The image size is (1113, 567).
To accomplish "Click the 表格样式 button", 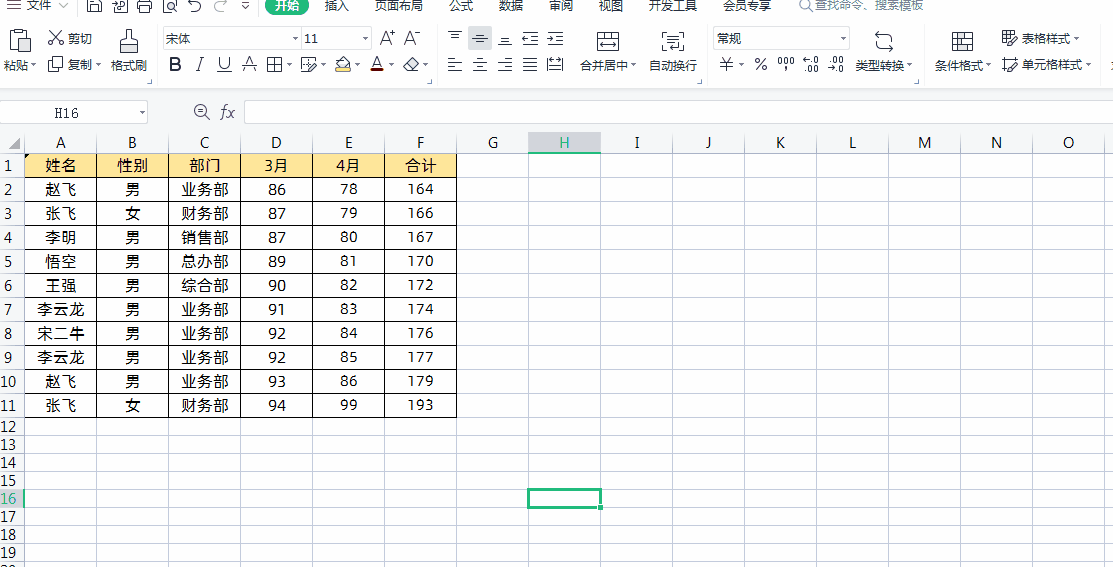I will [x=1040, y=38].
